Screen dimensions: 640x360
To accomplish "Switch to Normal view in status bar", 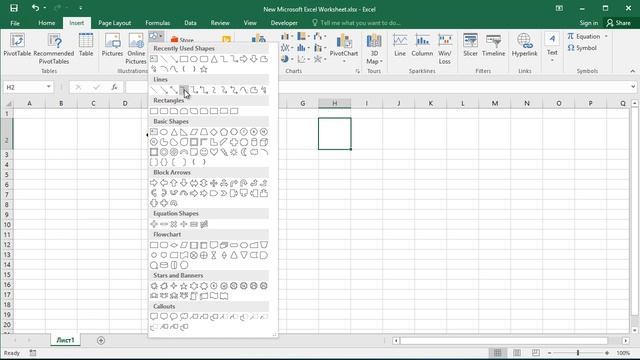I will tap(498, 353).
